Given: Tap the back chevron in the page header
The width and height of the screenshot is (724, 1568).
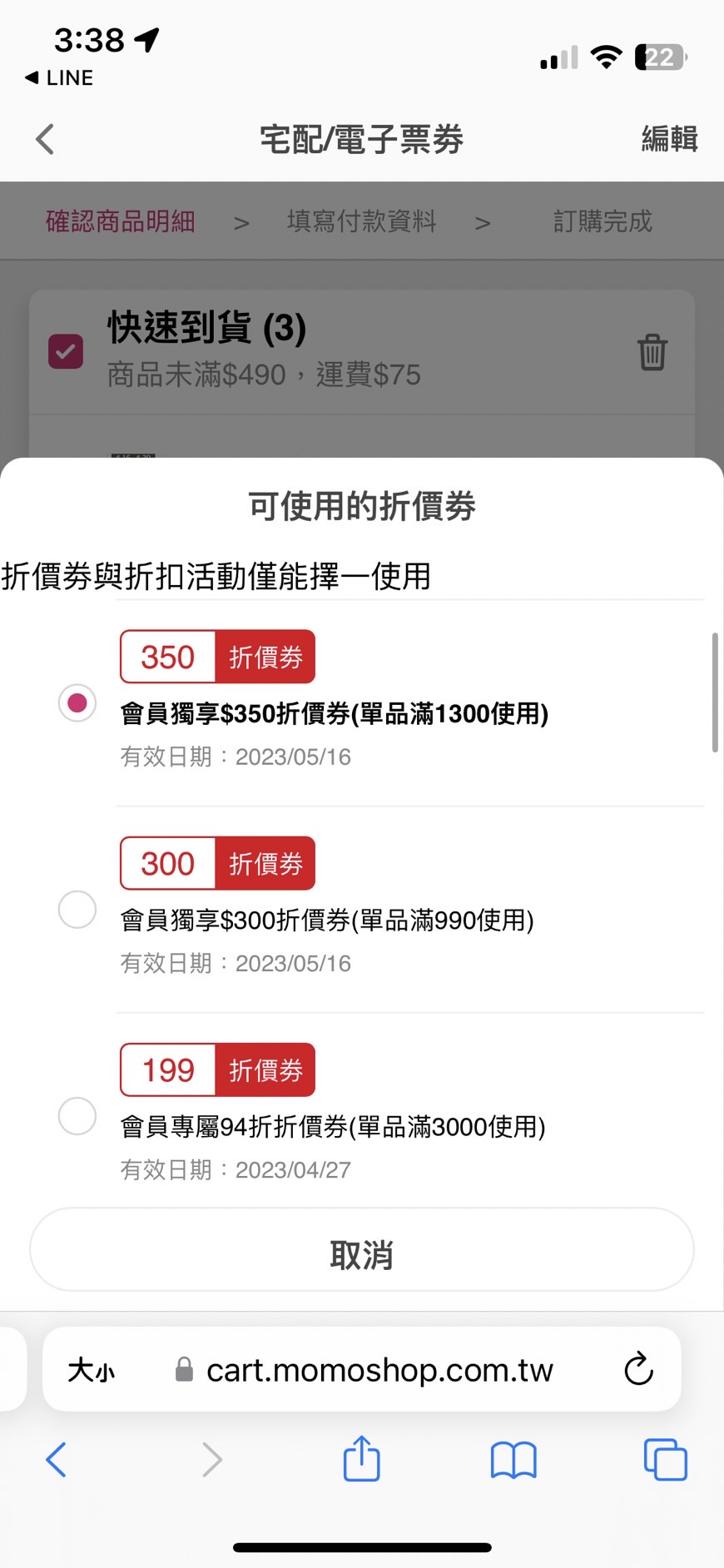Looking at the screenshot, I should point(45,139).
